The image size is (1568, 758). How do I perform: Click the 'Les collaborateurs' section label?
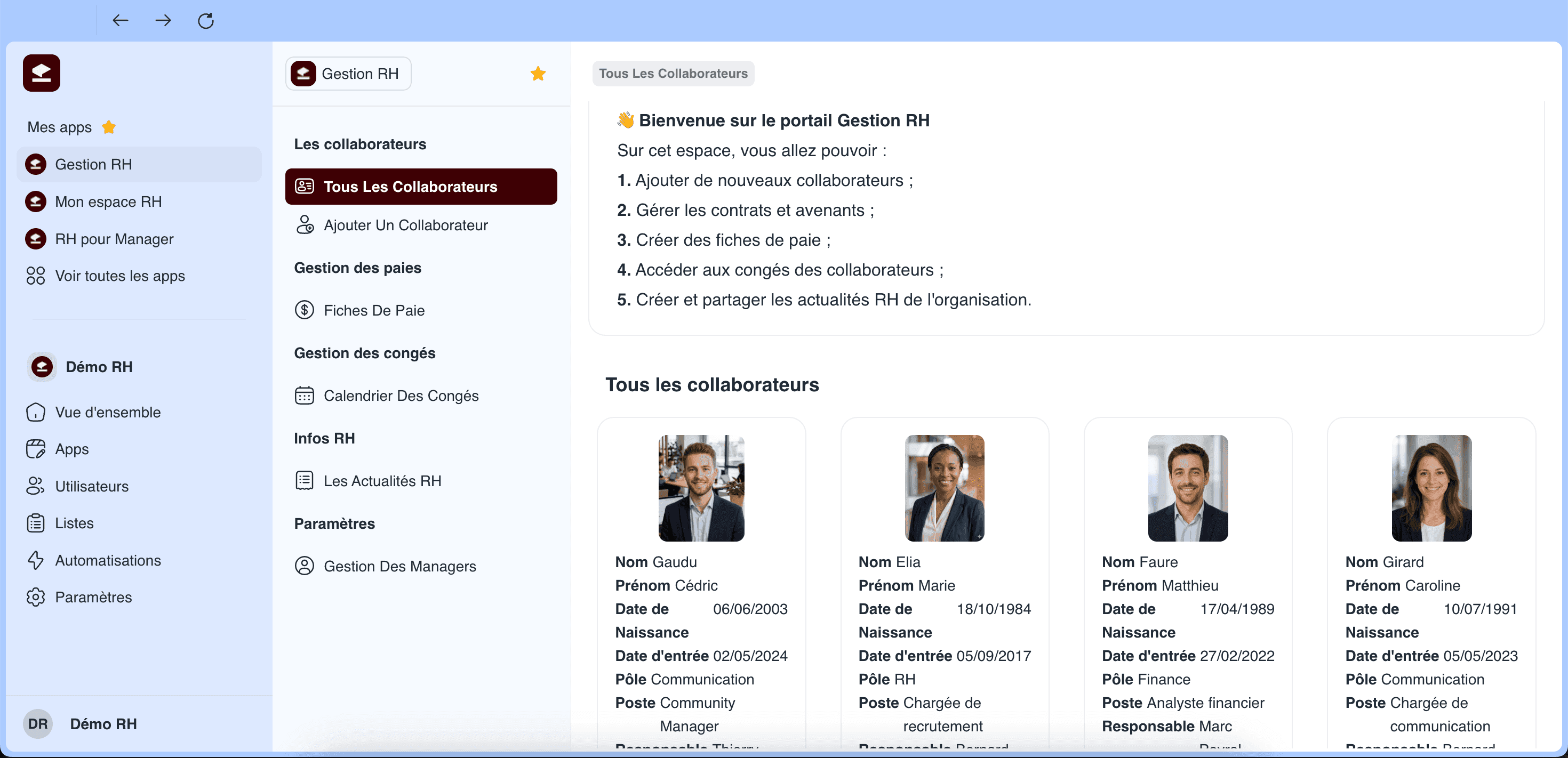(x=361, y=144)
